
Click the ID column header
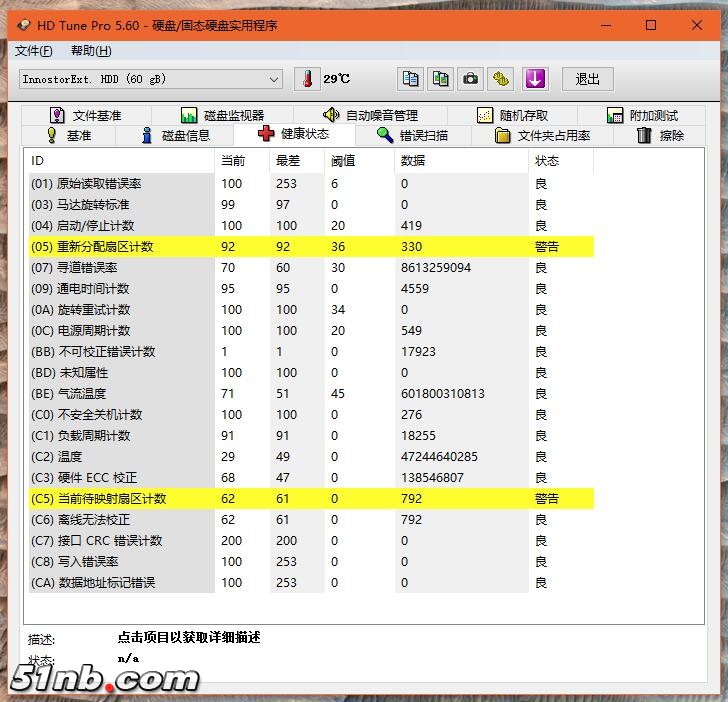(x=120, y=161)
